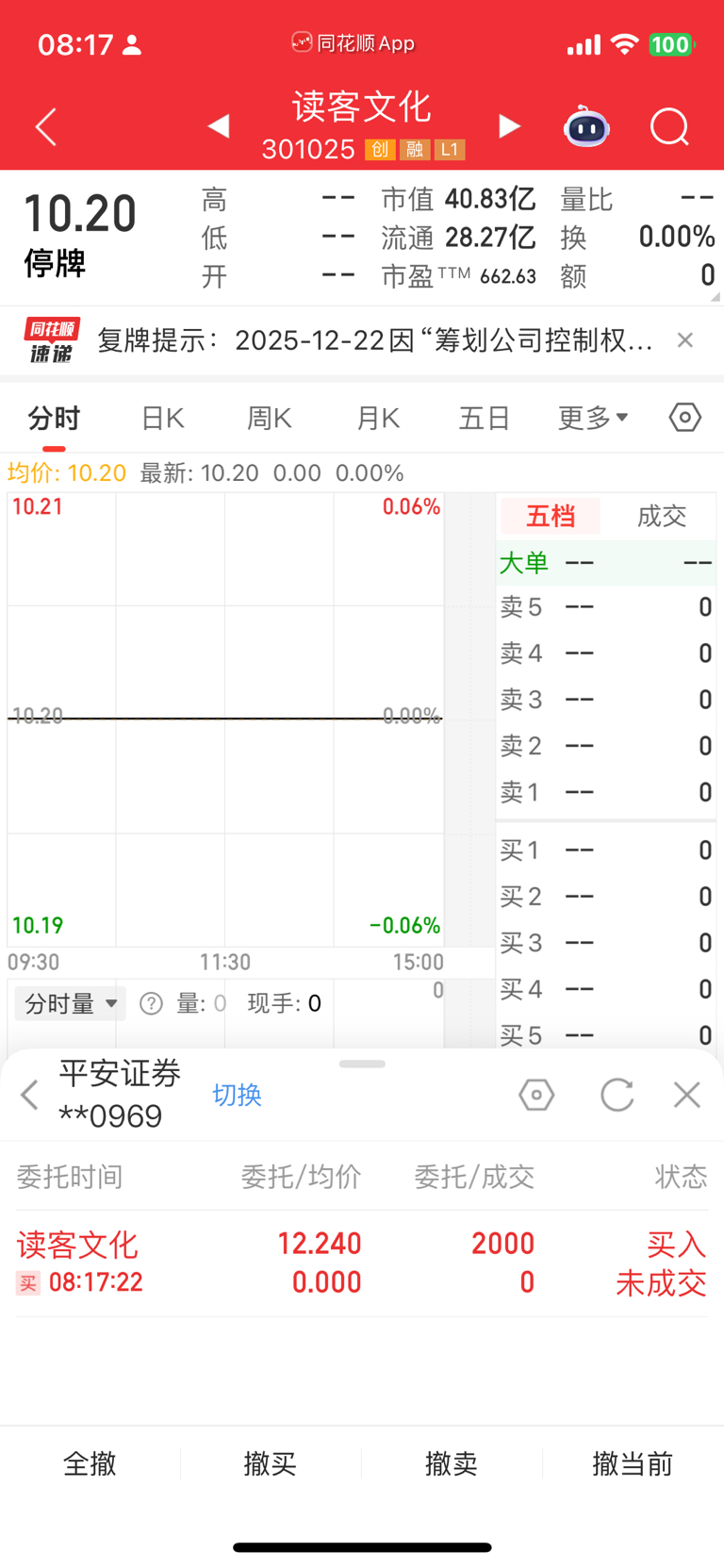Switch to next stock with right triangle
This screenshot has width=724, height=1568.
[x=509, y=126]
